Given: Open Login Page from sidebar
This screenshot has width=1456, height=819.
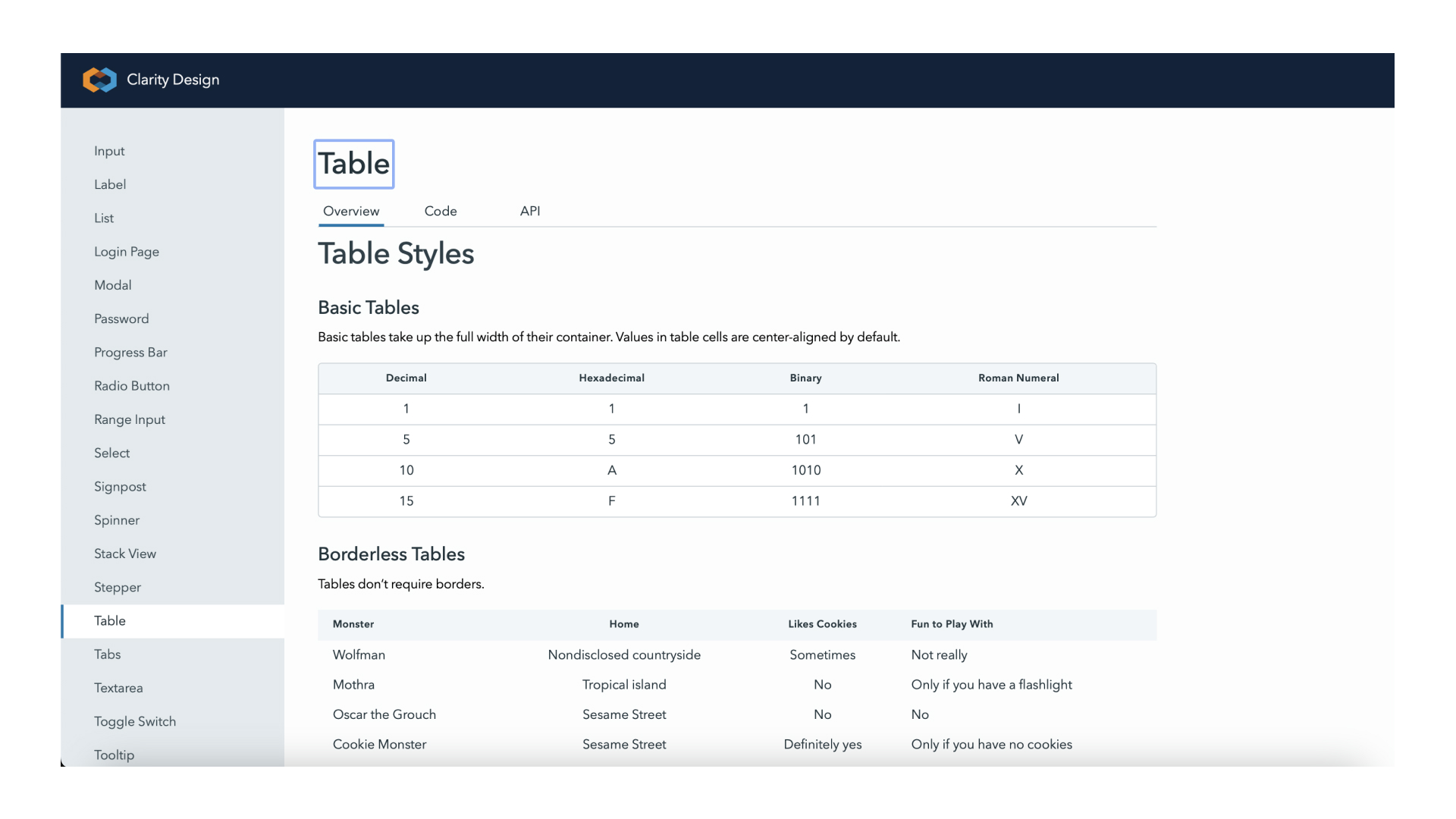Looking at the screenshot, I should [x=127, y=252].
